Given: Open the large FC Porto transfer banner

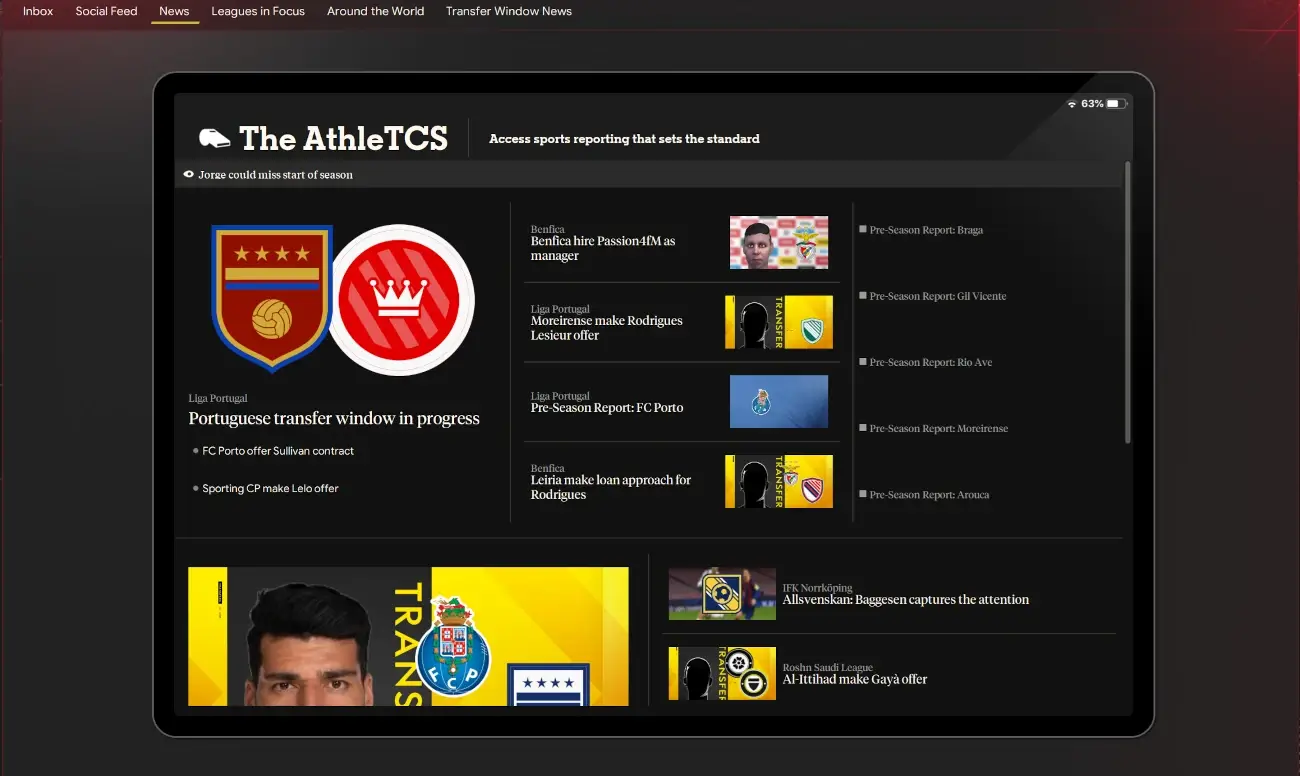Looking at the screenshot, I should (408, 636).
